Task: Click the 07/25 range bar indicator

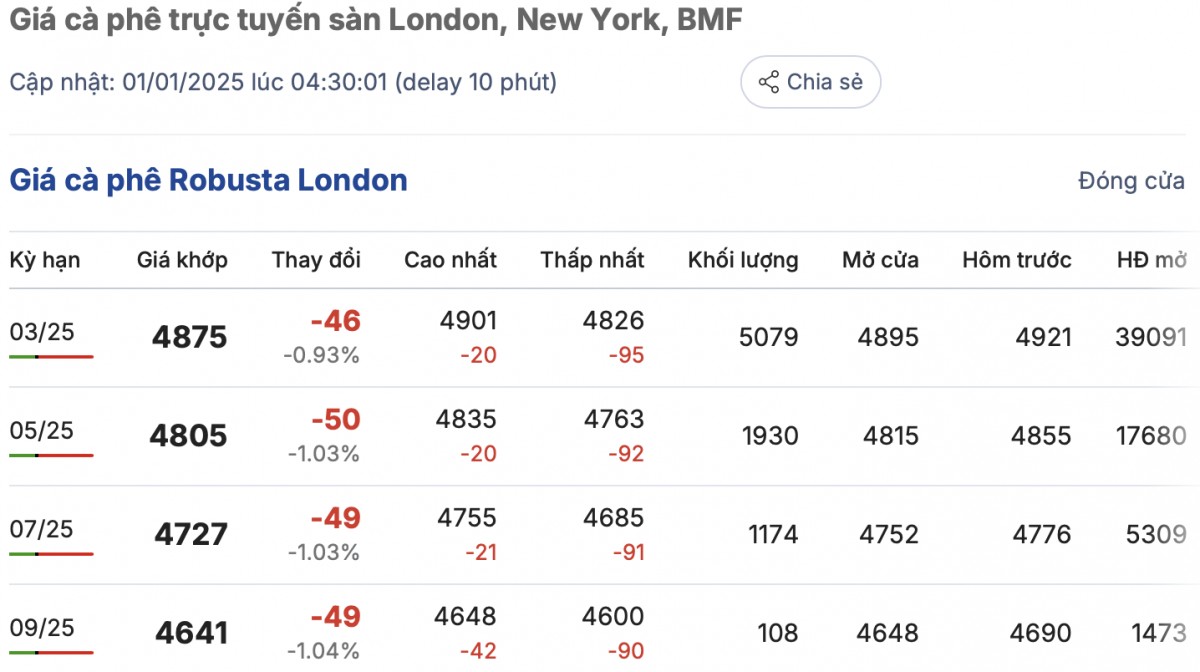Action: pos(51,553)
